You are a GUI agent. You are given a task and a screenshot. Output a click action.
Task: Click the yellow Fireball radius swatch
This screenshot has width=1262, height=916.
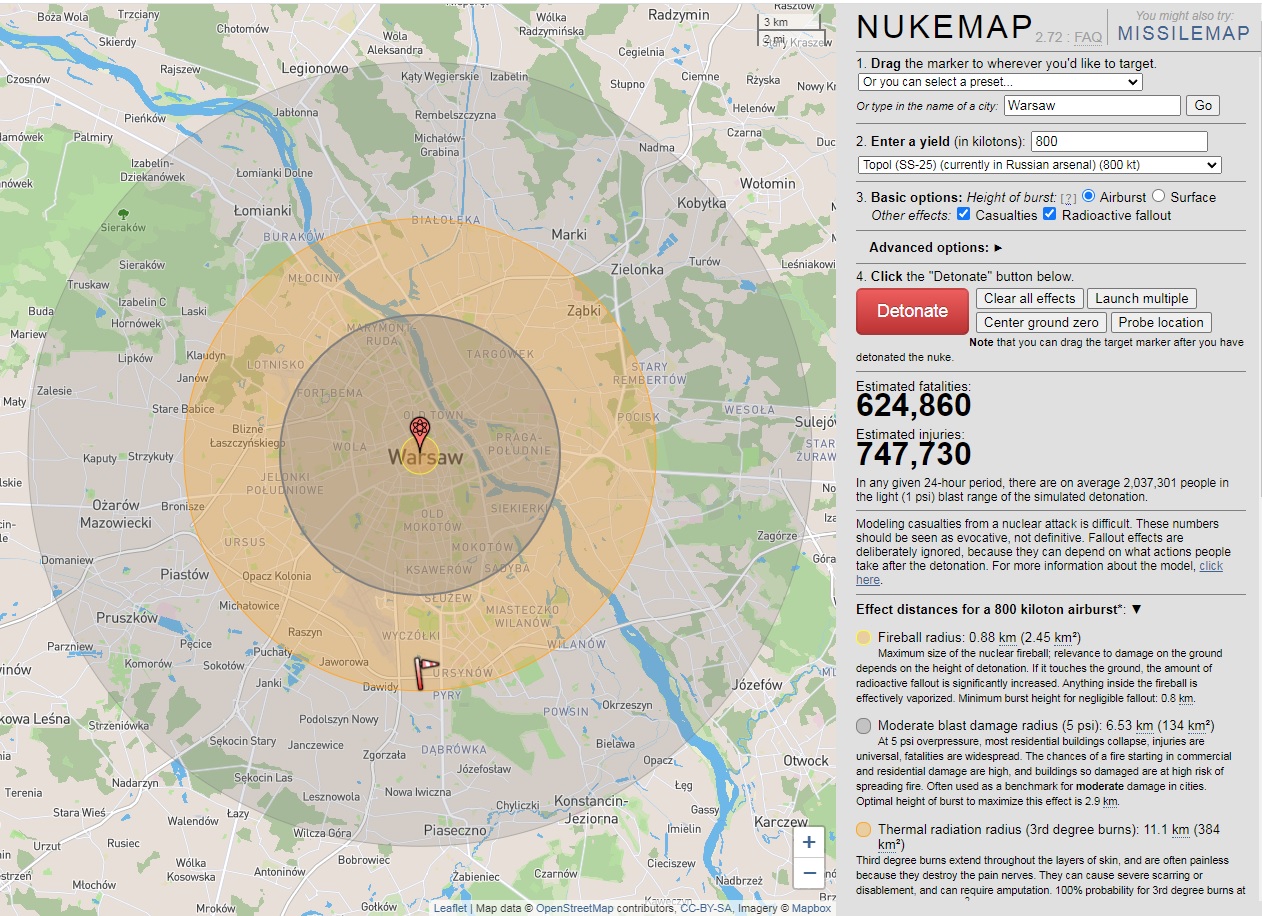click(x=863, y=637)
